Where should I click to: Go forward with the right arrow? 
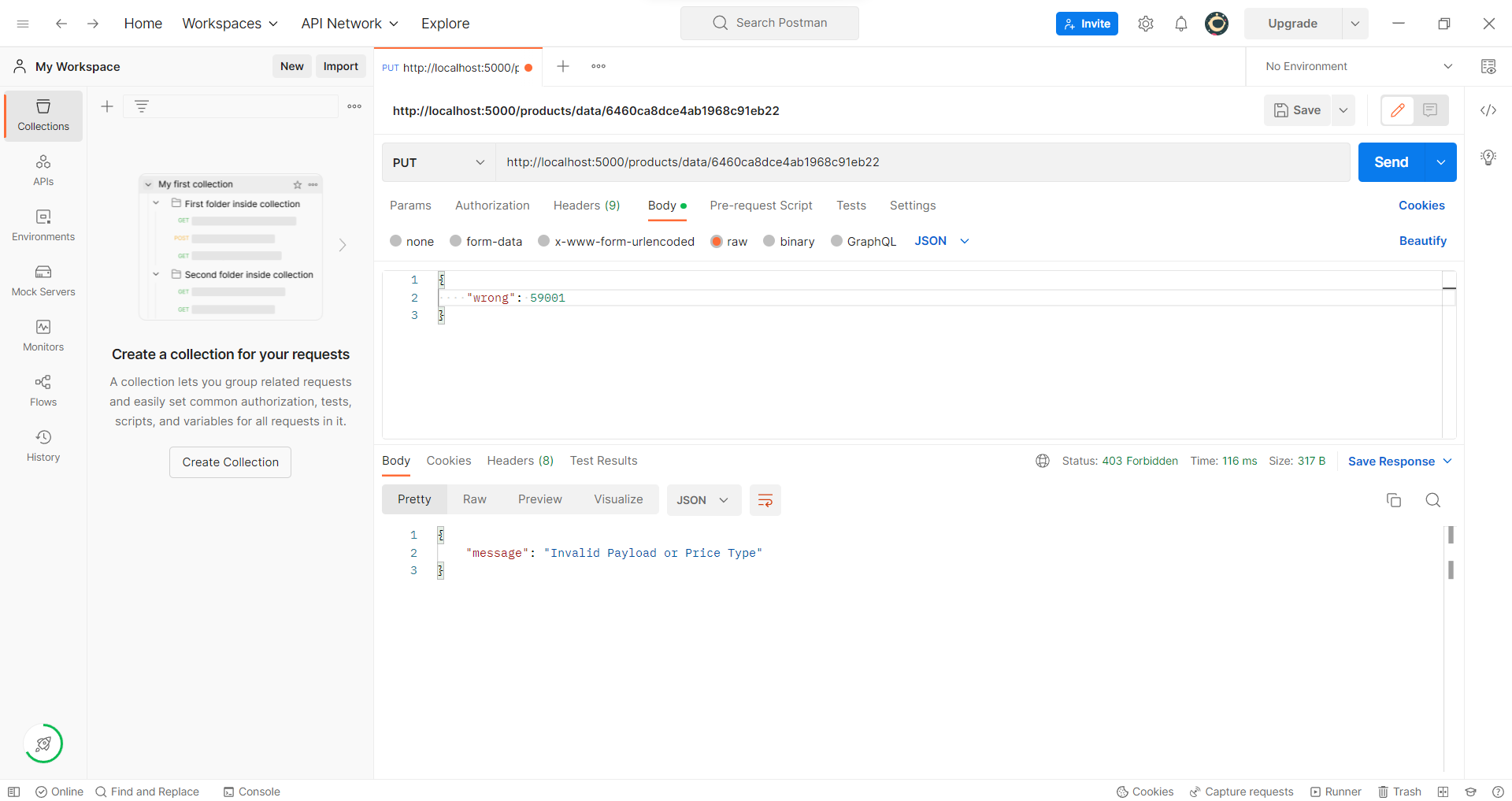[x=93, y=24]
